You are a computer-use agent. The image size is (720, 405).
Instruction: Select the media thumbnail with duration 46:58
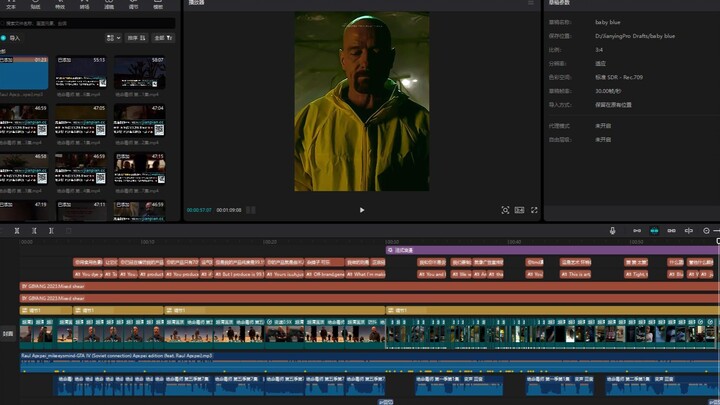coord(24,169)
